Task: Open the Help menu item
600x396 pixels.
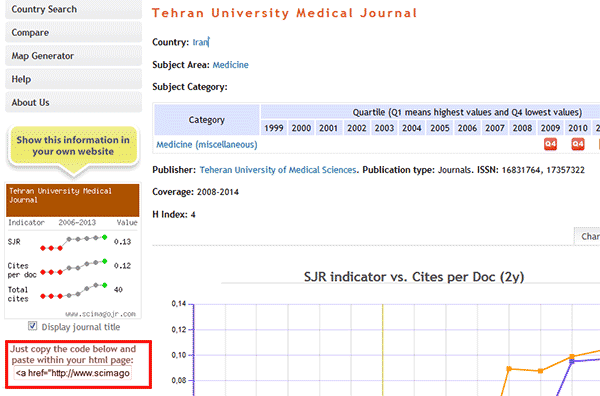Action: [x=73, y=79]
